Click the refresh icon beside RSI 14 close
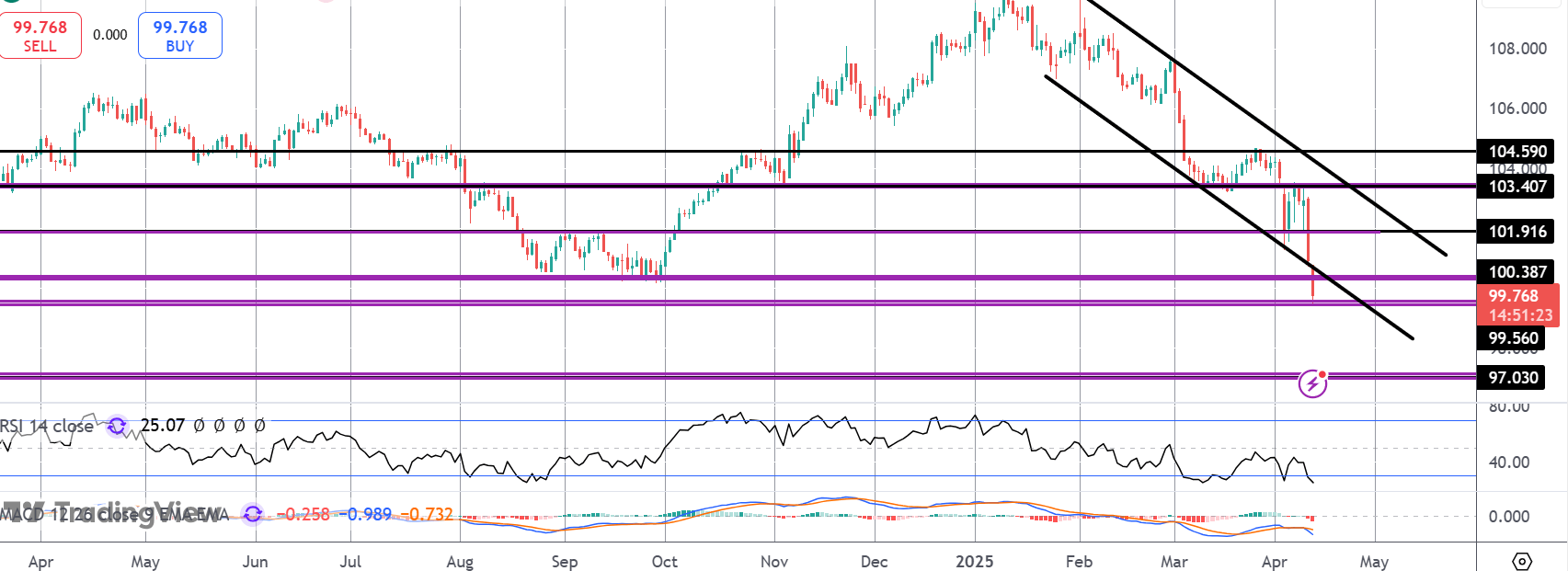Viewport: 1568px width, 571px height. (x=117, y=426)
